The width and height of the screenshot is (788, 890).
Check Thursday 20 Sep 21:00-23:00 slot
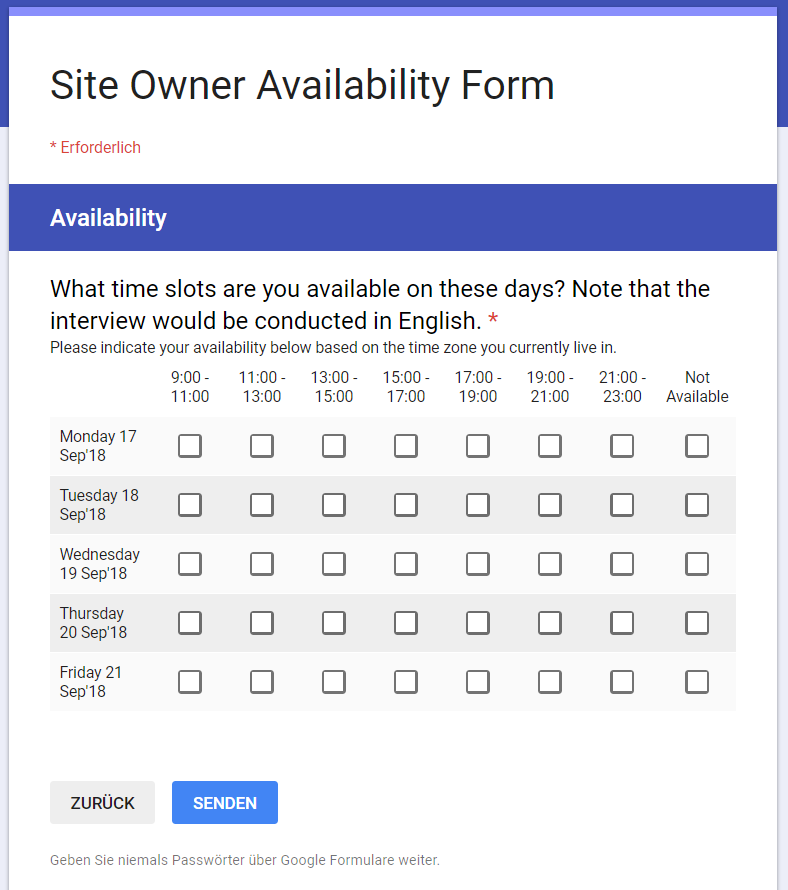click(622, 622)
